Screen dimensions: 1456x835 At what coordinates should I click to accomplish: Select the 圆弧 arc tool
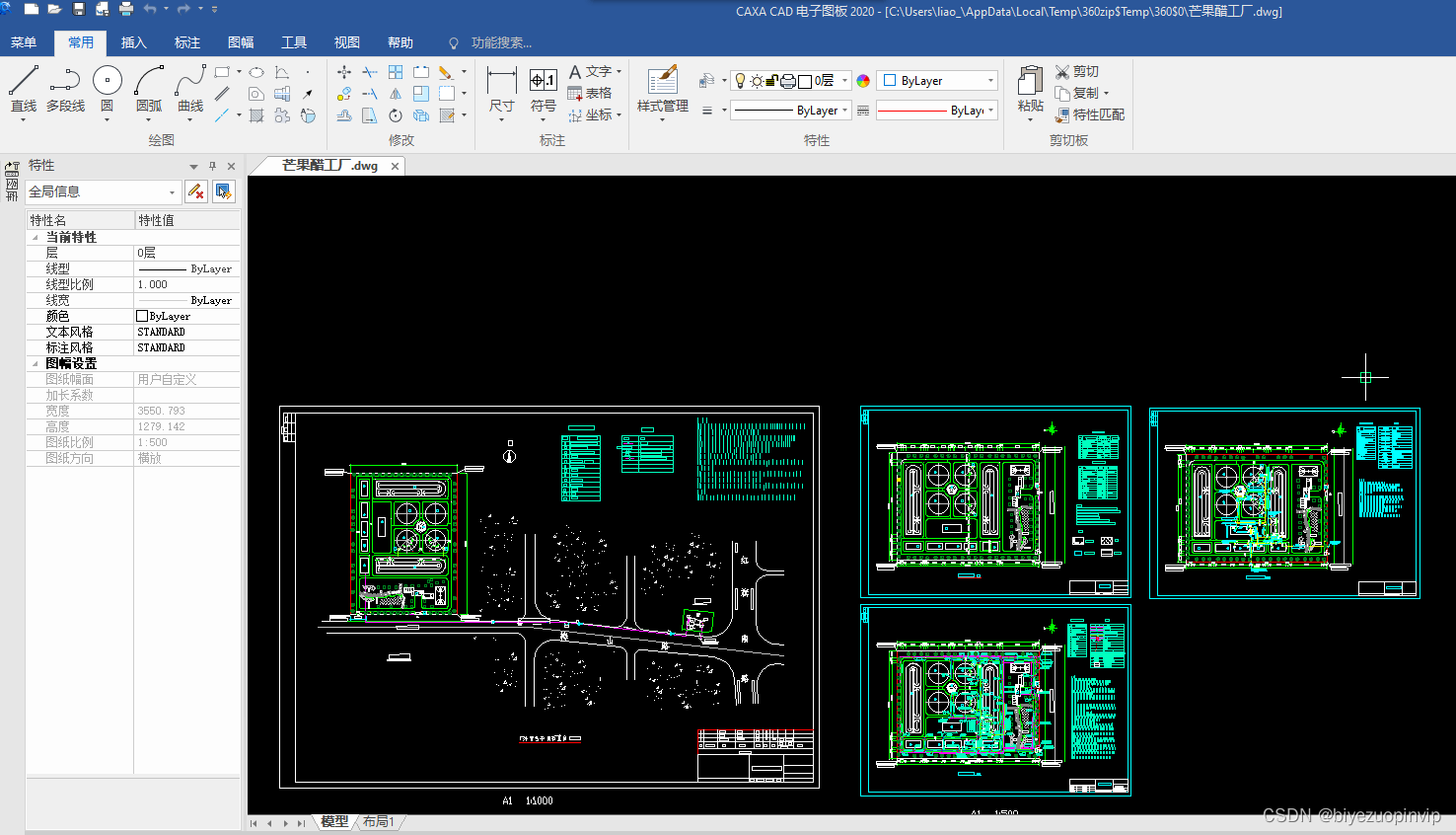(x=149, y=88)
